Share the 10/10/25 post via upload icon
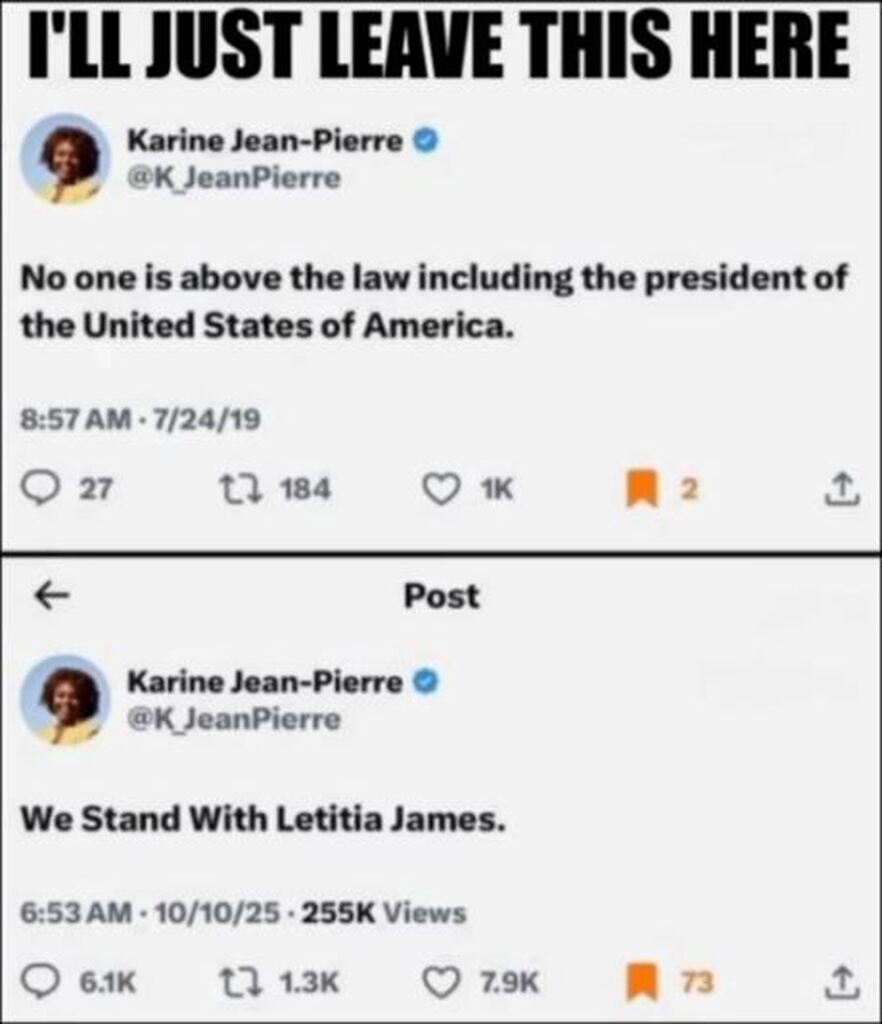882x1024 pixels. (842, 982)
